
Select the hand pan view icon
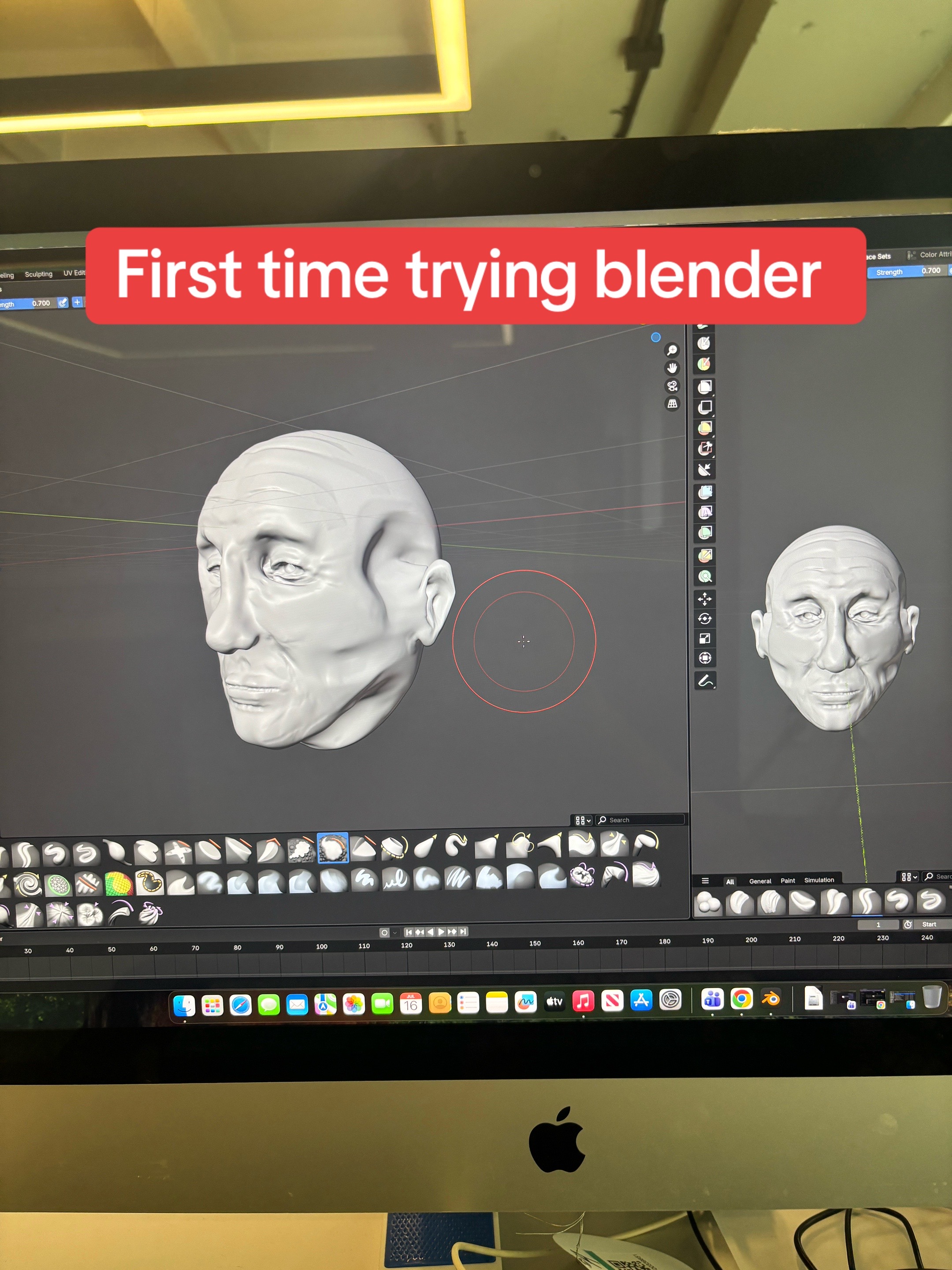pyautogui.click(x=672, y=367)
